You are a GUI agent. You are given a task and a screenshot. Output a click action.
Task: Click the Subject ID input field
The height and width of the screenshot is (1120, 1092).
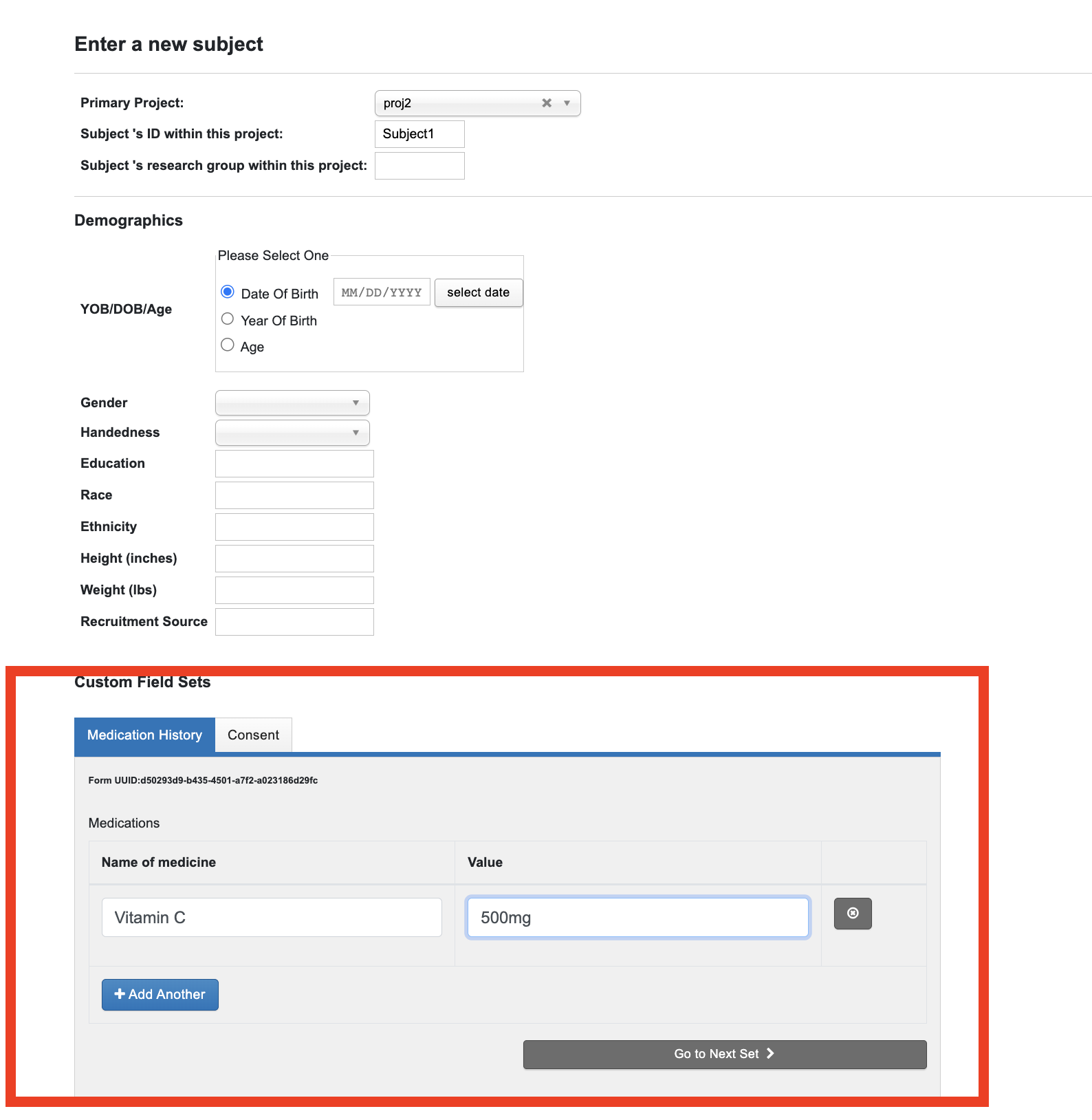pyautogui.click(x=419, y=134)
